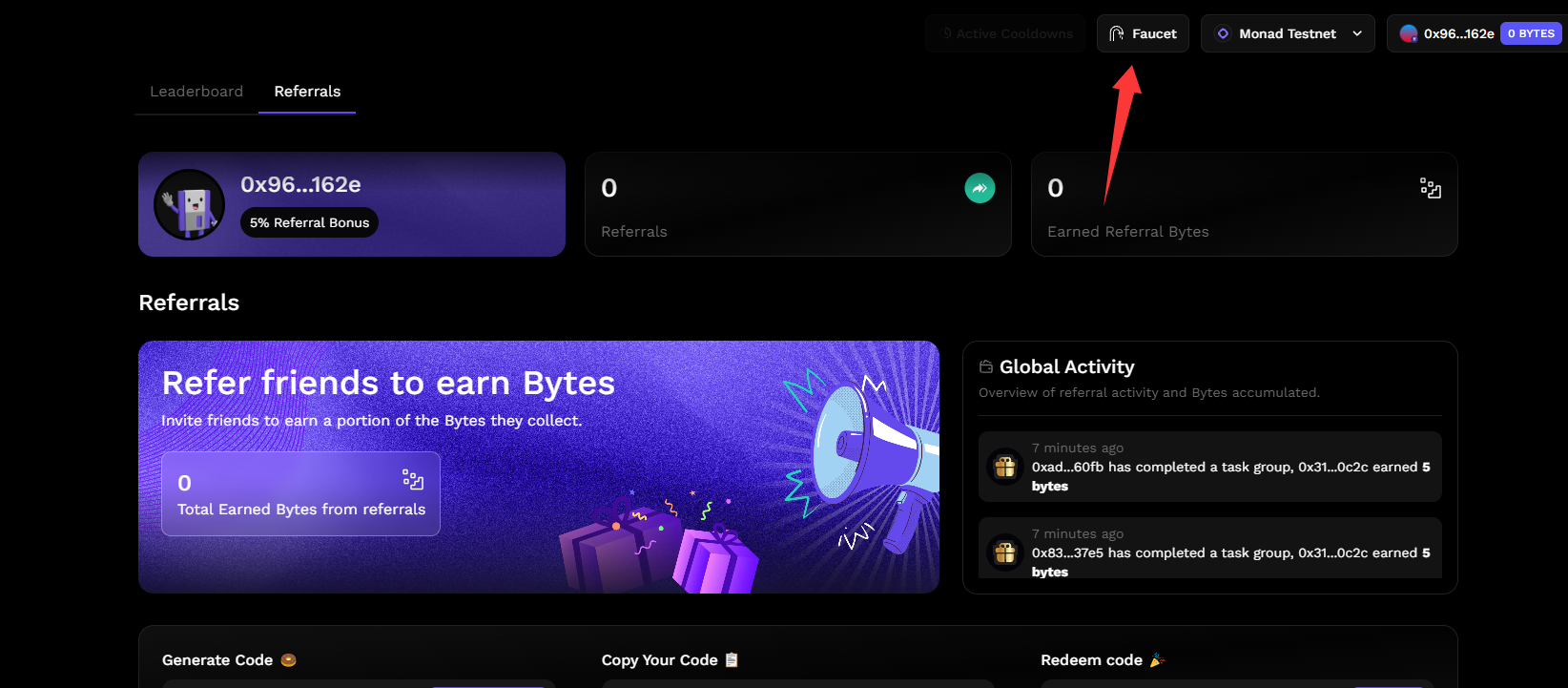Click the bytes icon in Total Earned Bytes box
The width and height of the screenshot is (1568, 688).
412,479
